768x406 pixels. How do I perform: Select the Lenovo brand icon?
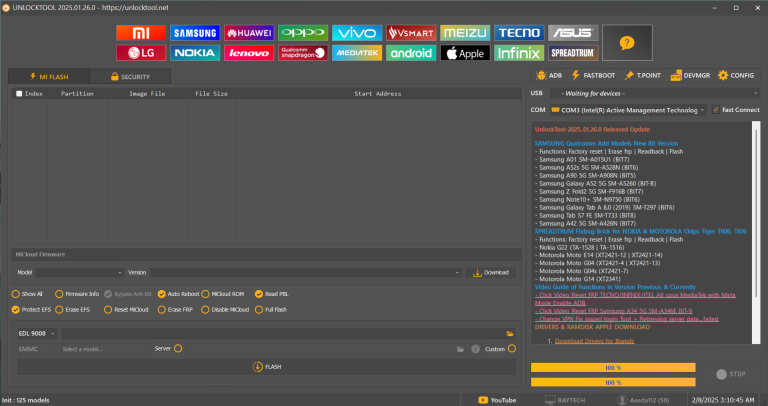pyautogui.click(x=249, y=53)
